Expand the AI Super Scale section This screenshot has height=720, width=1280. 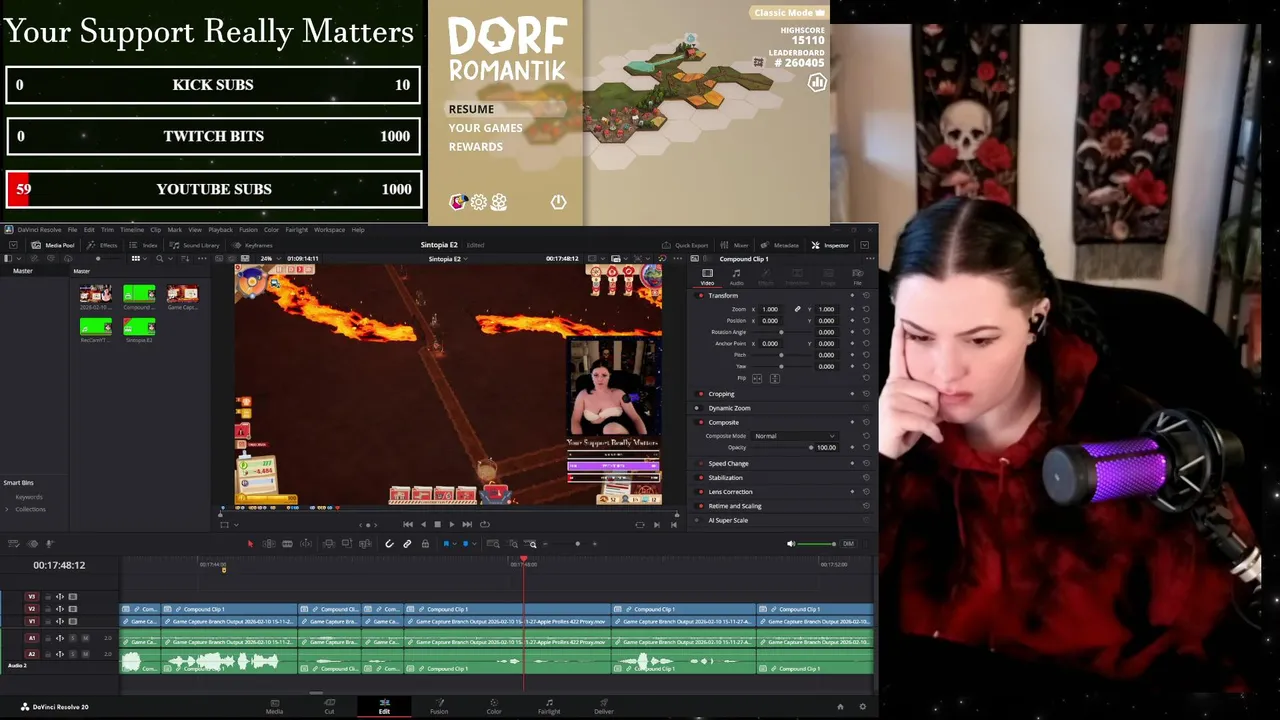tap(728, 520)
